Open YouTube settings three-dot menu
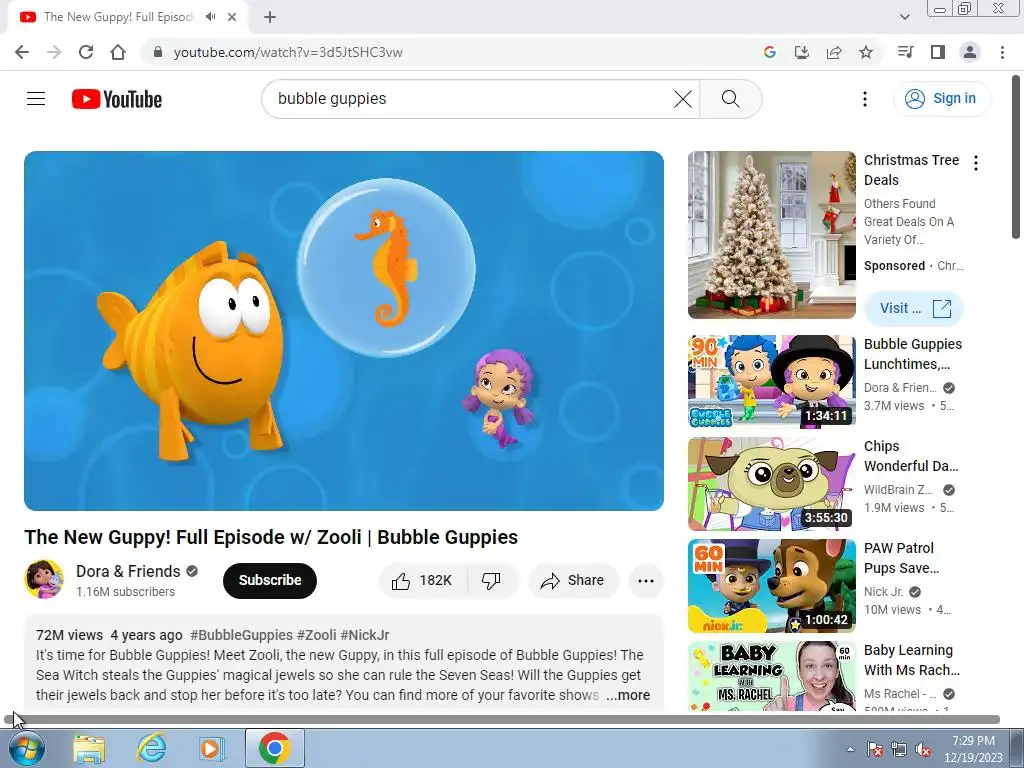This screenshot has height=768, width=1024. (x=865, y=99)
